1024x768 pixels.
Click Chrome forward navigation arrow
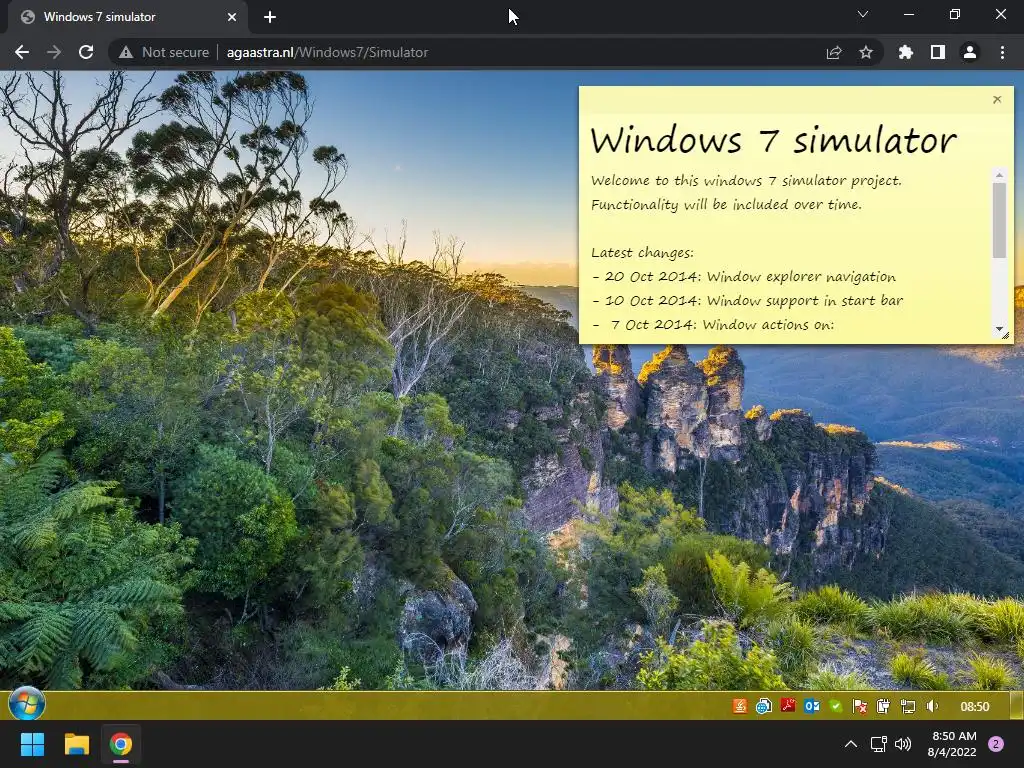tap(54, 52)
